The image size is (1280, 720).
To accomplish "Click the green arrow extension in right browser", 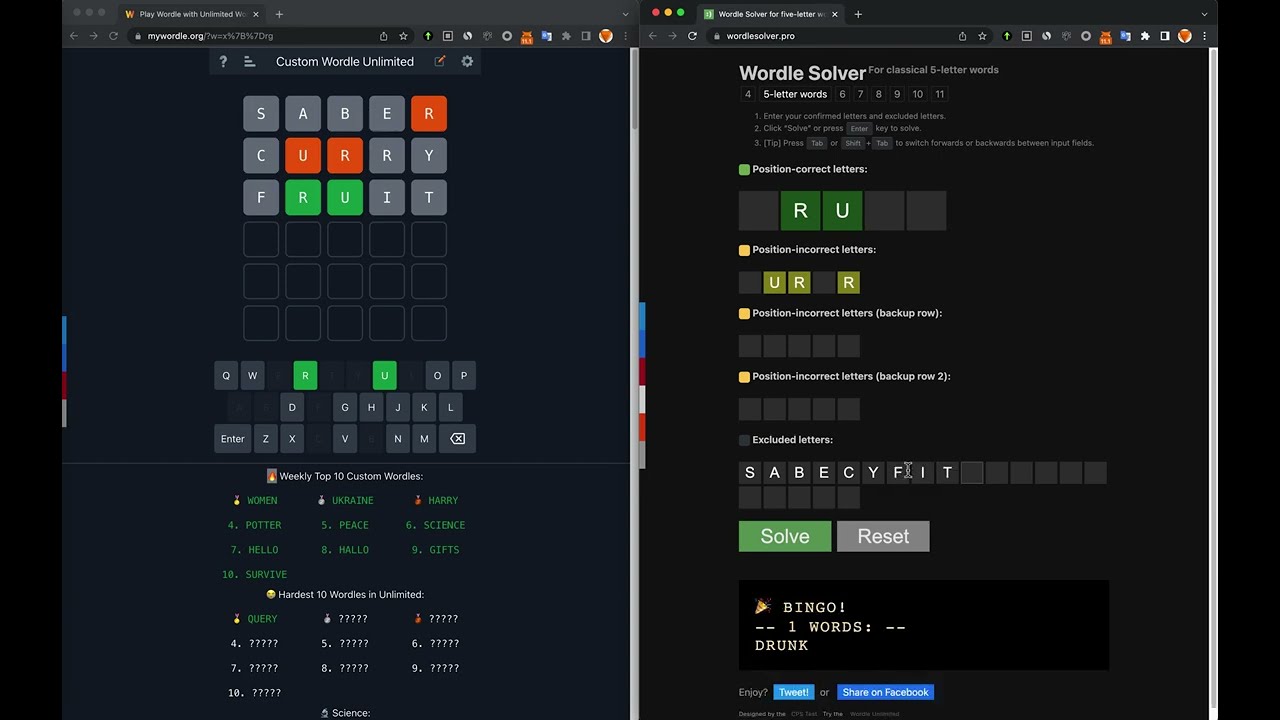I will pos(1007,36).
